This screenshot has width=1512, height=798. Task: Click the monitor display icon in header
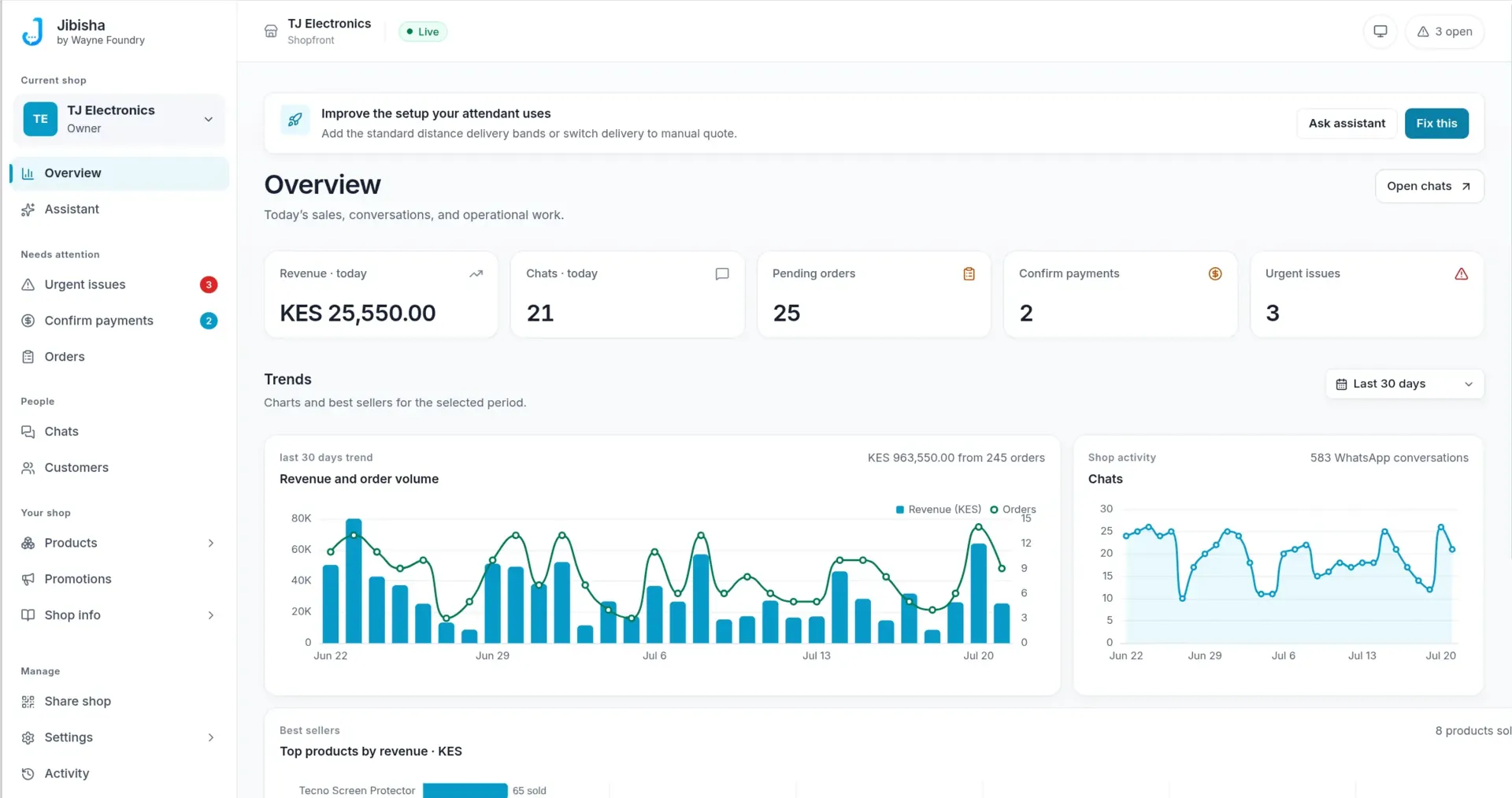click(1380, 32)
